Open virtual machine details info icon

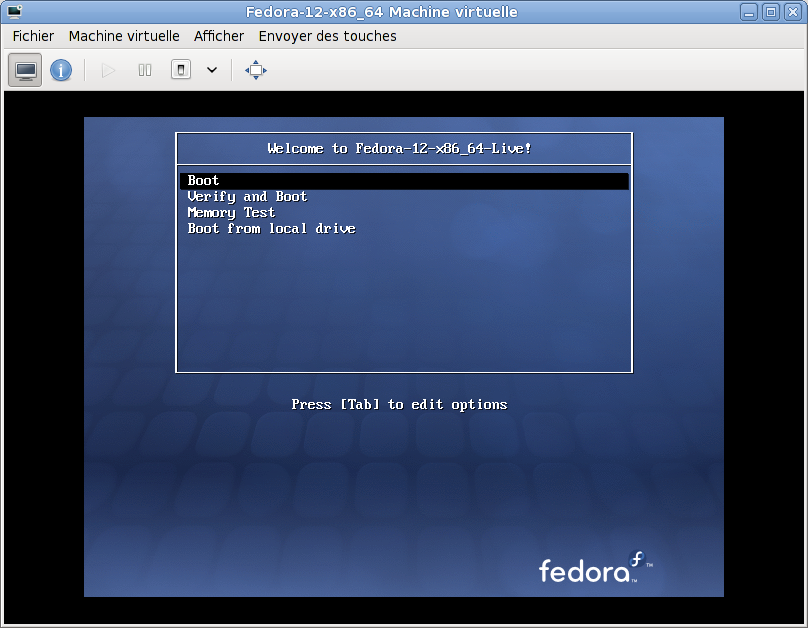click(x=61, y=70)
